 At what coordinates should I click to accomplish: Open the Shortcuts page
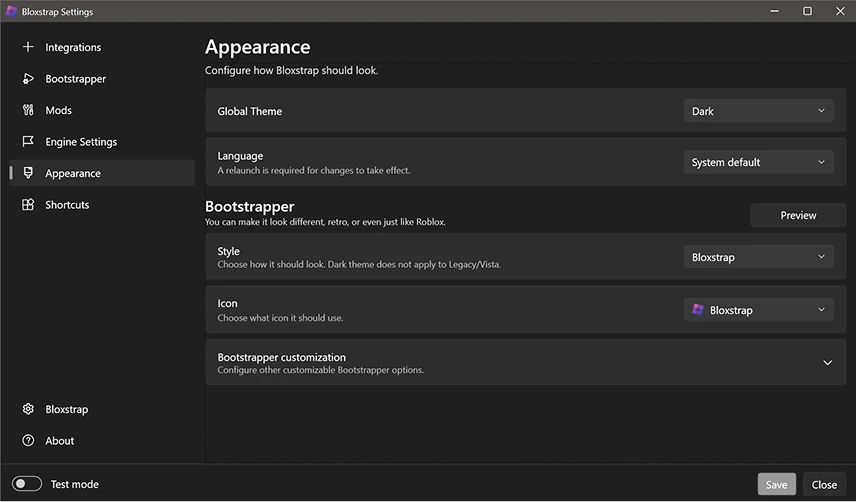(102, 205)
